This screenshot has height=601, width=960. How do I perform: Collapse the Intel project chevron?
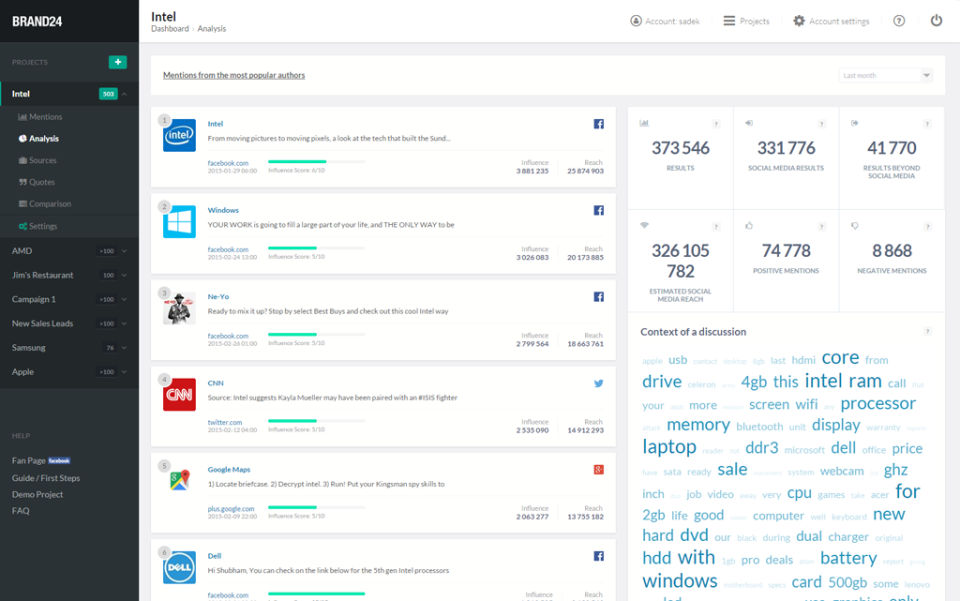pos(124,94)
